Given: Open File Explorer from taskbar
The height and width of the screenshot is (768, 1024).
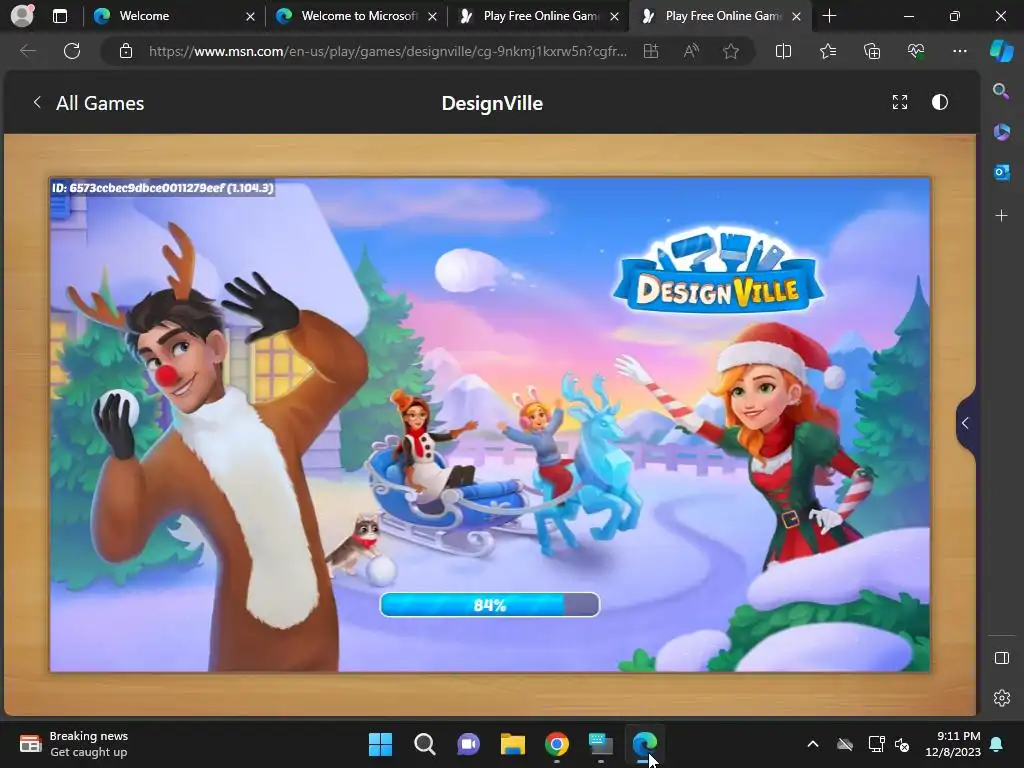Looking at the screenshot, I should tap(513, 744).
